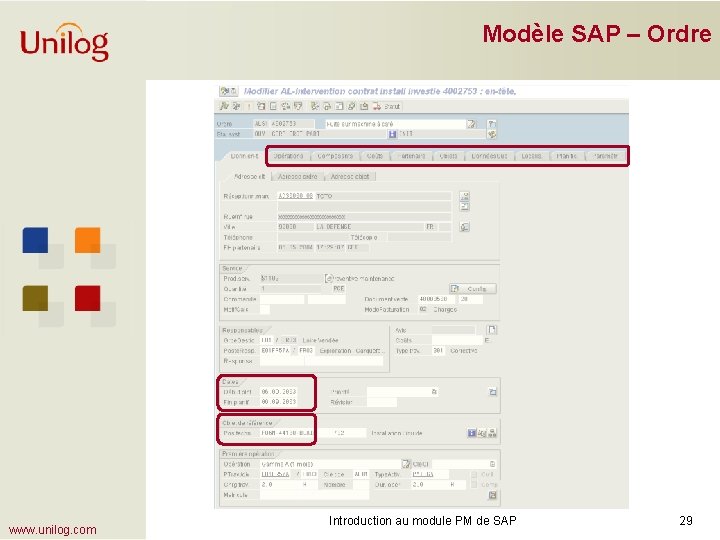Click the second icon in the SAP toolbar
Image resolution: width=720 pixels, height=540 pixels.
[236, 106]
